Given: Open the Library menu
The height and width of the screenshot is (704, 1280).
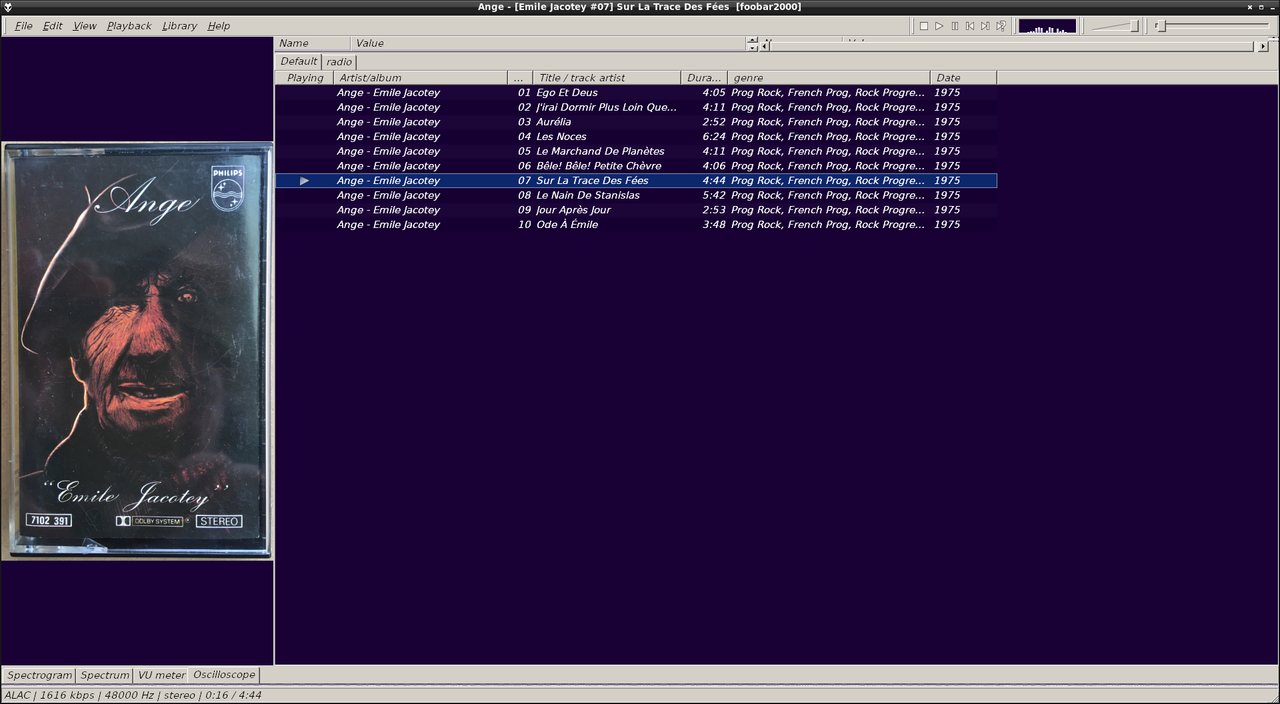Looking at the screenshot, I should point(180,26).
